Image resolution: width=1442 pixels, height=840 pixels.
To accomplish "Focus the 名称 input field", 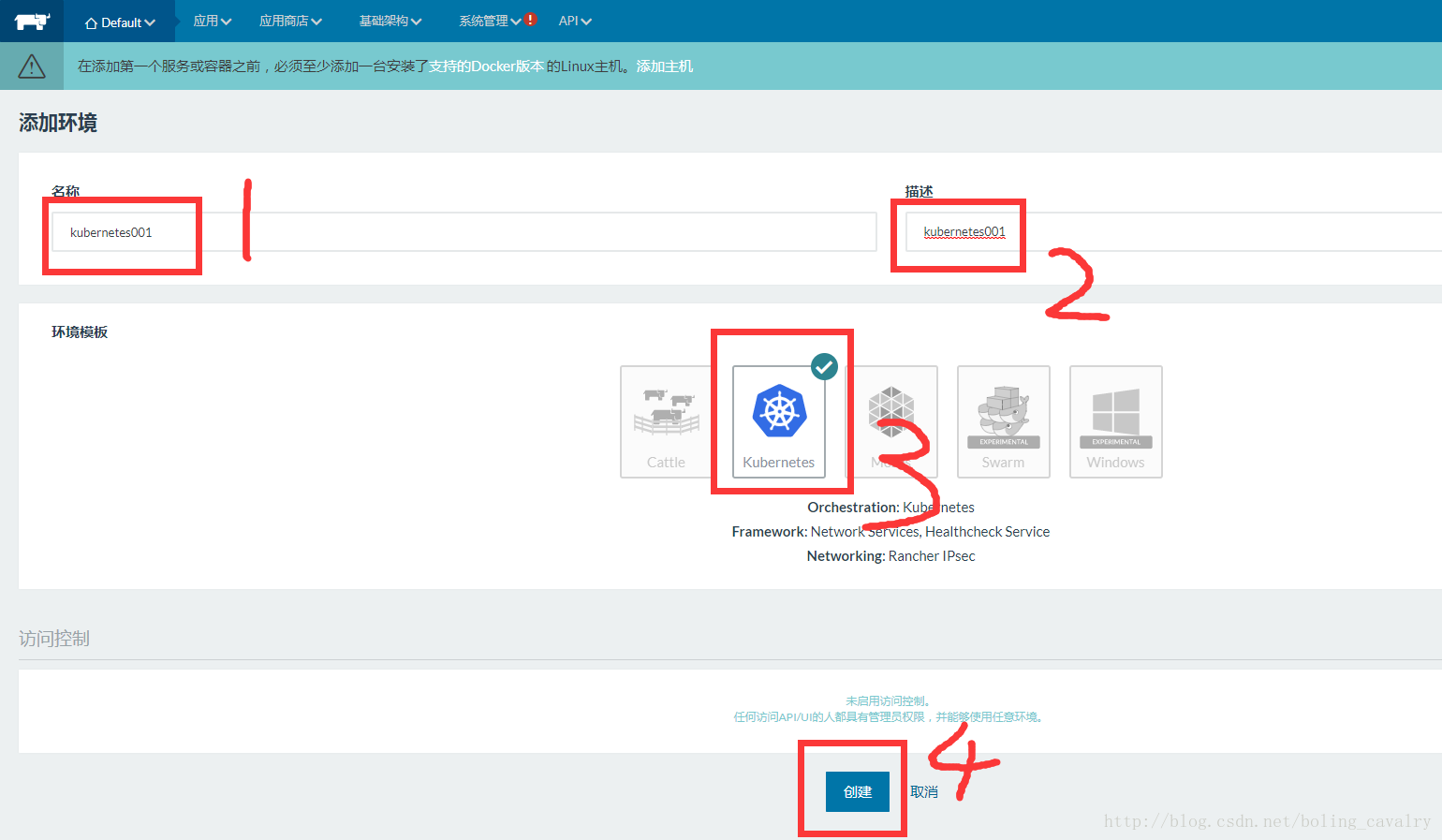I will click(463, 232).
